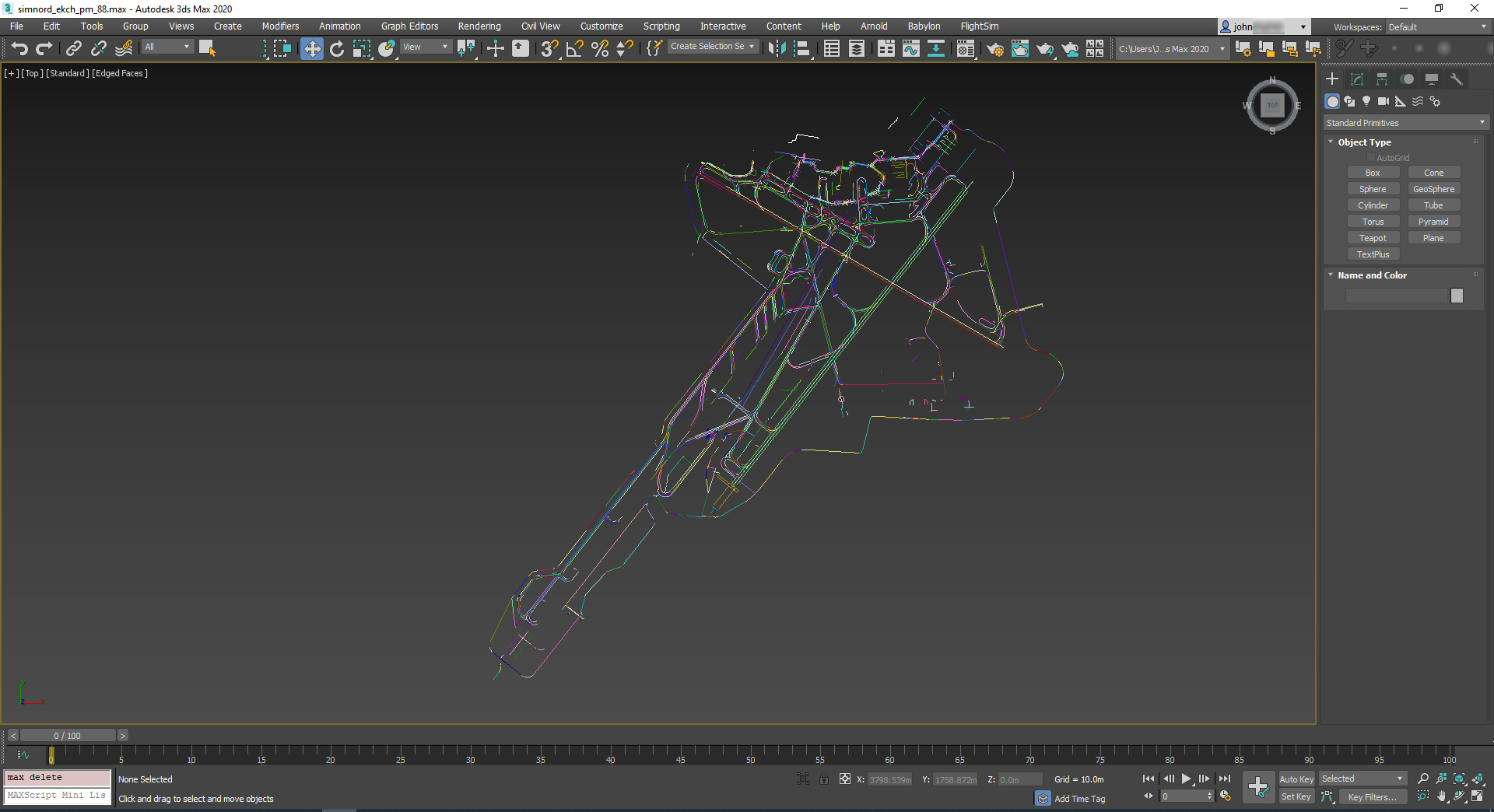Open the Material Editor icon
1494x812 pixels.
point(966,48)
